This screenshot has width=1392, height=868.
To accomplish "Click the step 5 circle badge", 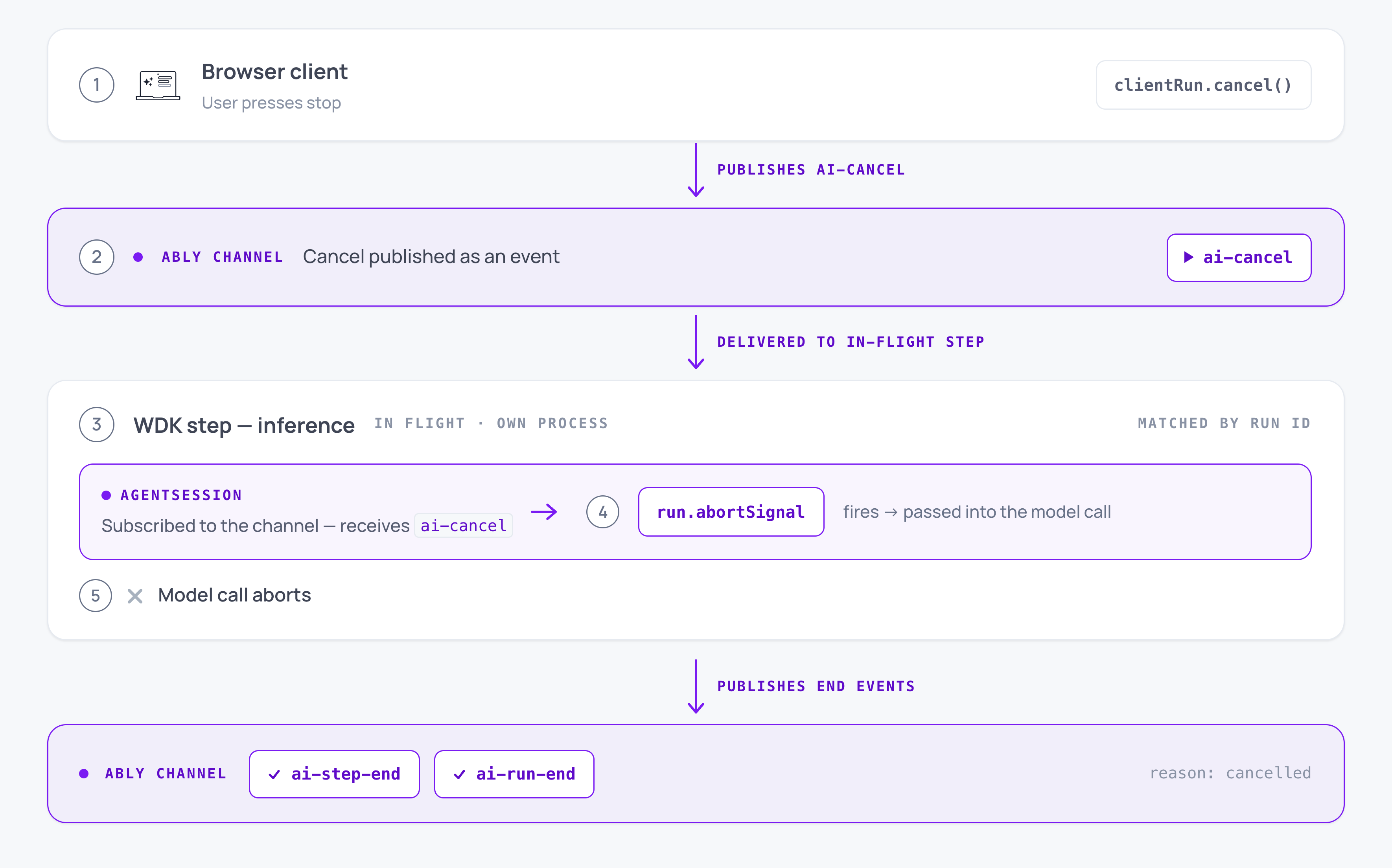I will (95, 595).
